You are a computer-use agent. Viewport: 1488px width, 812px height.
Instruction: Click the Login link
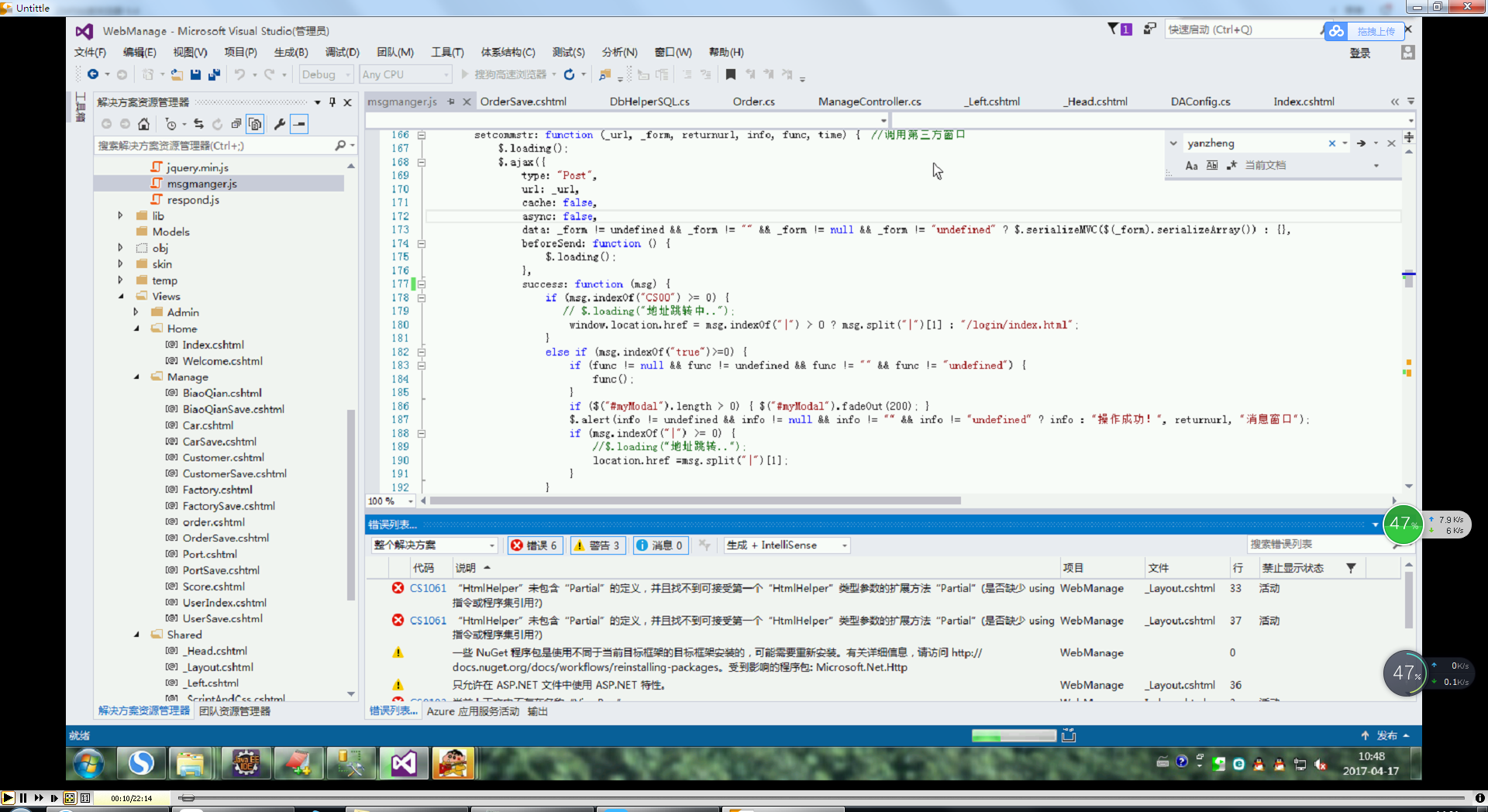(x=1360, y=53)
